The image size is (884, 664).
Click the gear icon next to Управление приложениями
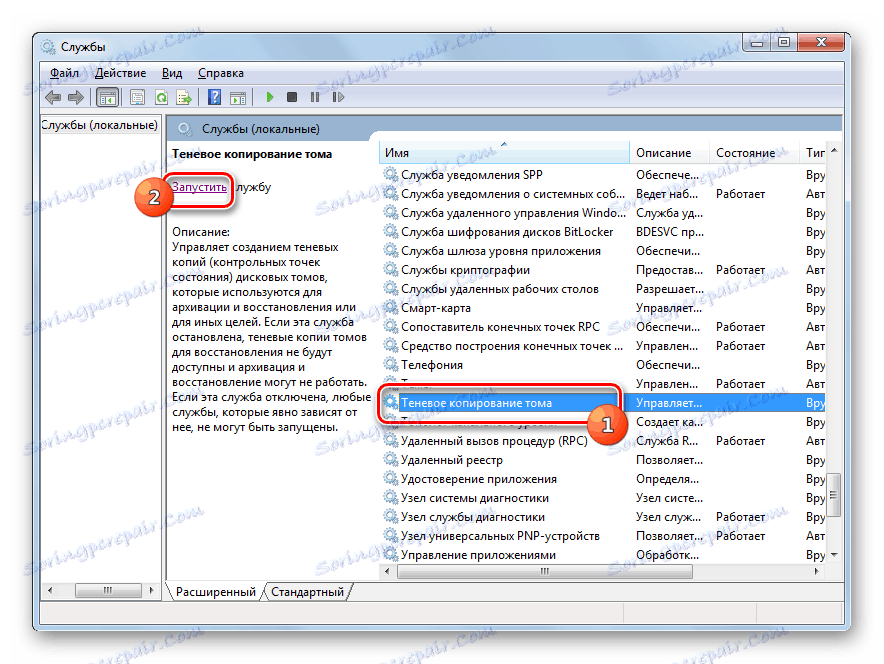click(x=391, y=554)
